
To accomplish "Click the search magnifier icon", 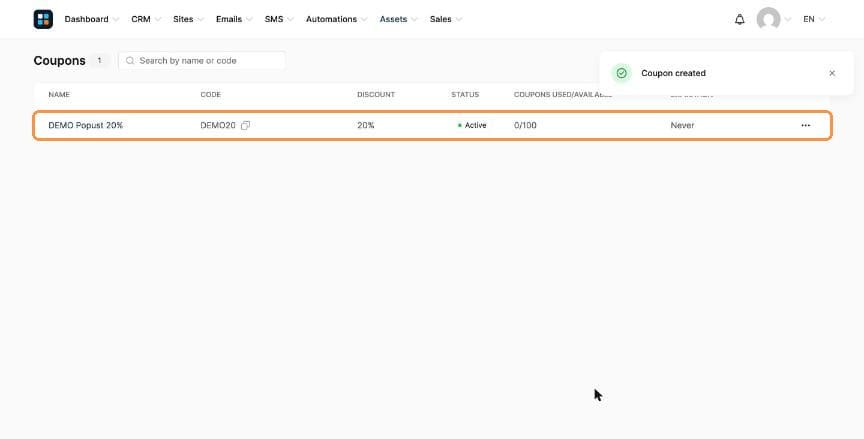I will pyautogui.click(x=130, y=61).
